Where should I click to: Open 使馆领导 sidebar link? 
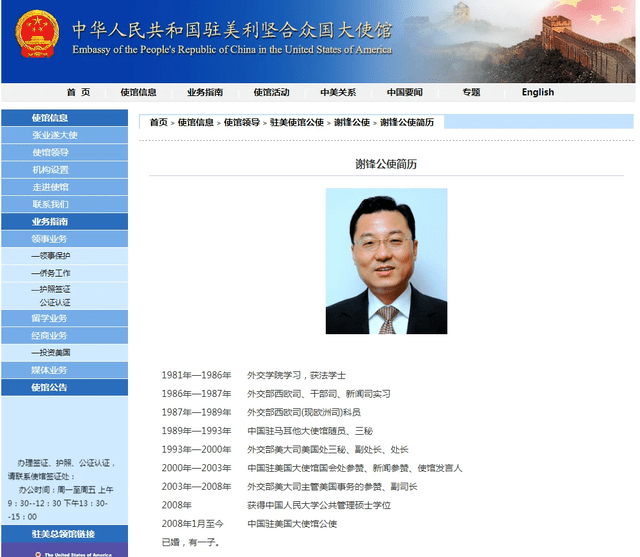click(x=64, y=152)
